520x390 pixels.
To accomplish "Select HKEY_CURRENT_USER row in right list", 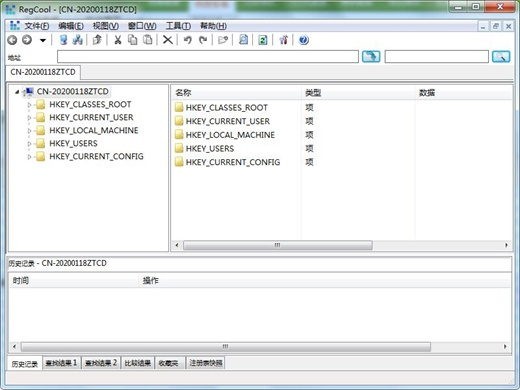I will pos(228,121).
